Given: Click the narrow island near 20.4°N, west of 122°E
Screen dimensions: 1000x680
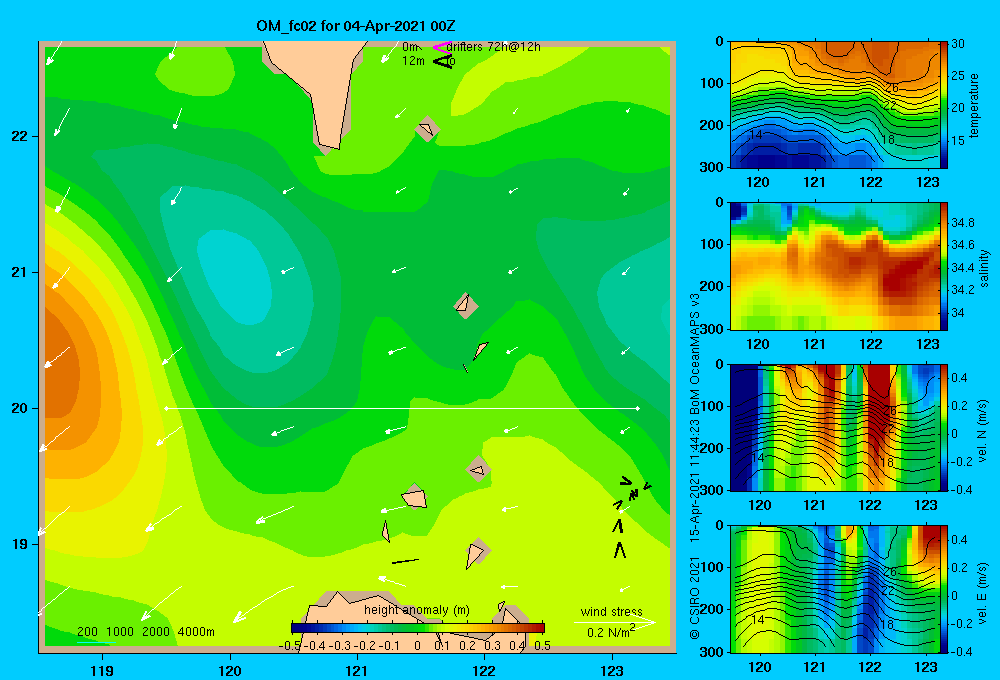Looking at the screenshot, I should [x=480, y=350].
